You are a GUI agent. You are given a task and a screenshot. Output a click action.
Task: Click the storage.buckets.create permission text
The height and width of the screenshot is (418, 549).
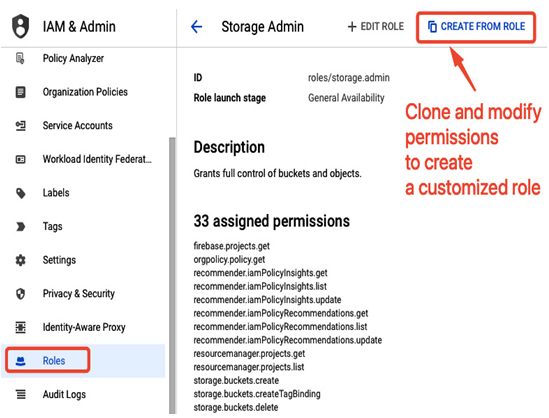point(236,381)
